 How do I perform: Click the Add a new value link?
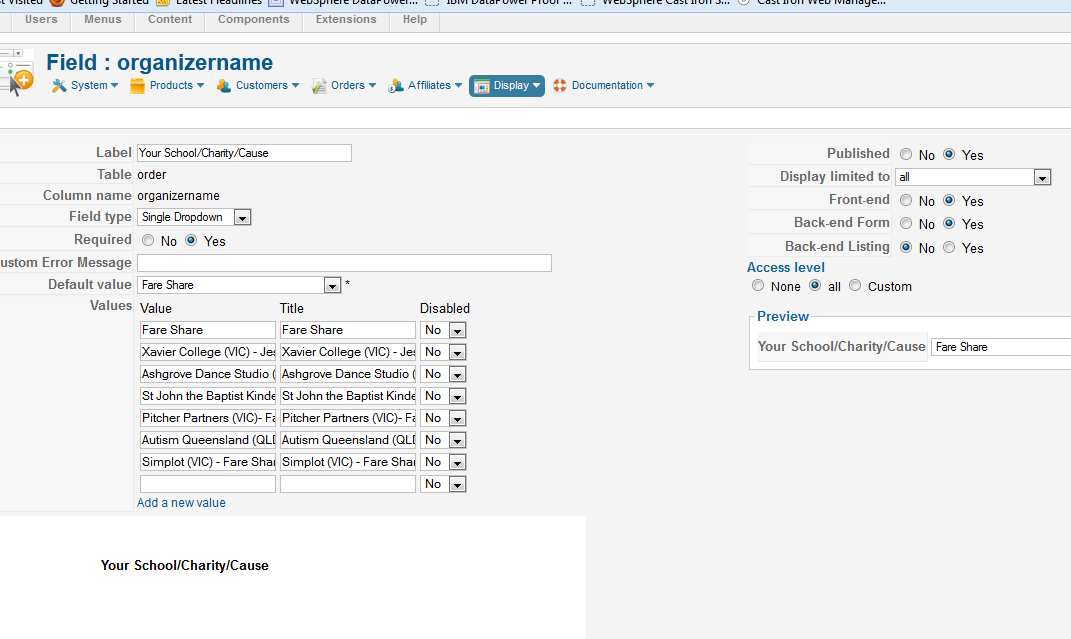181,502
